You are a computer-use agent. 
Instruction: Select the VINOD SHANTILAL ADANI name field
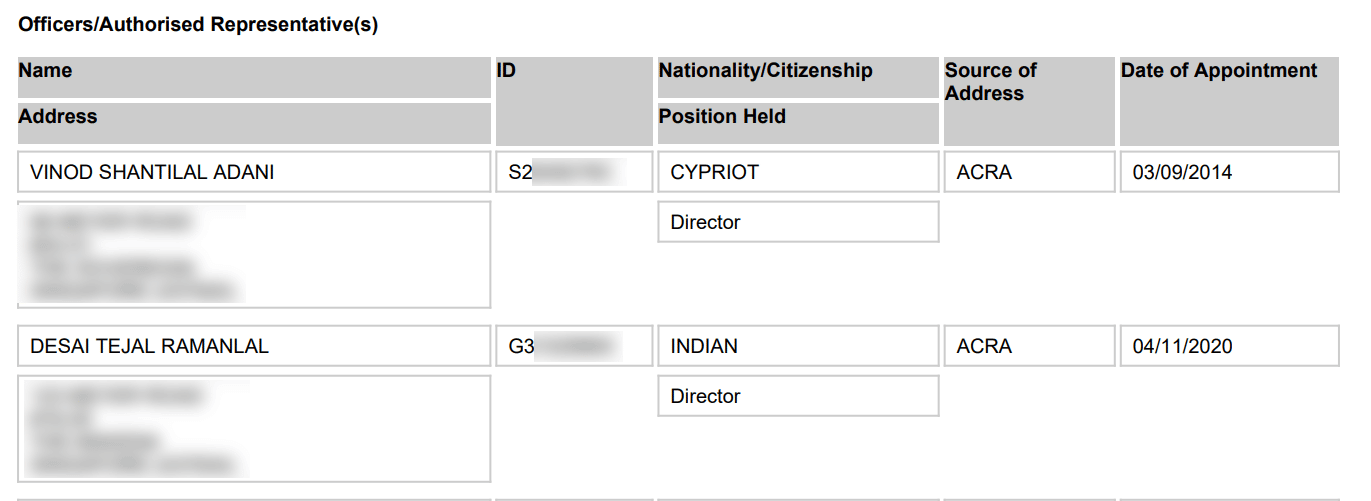pos(254,172)
